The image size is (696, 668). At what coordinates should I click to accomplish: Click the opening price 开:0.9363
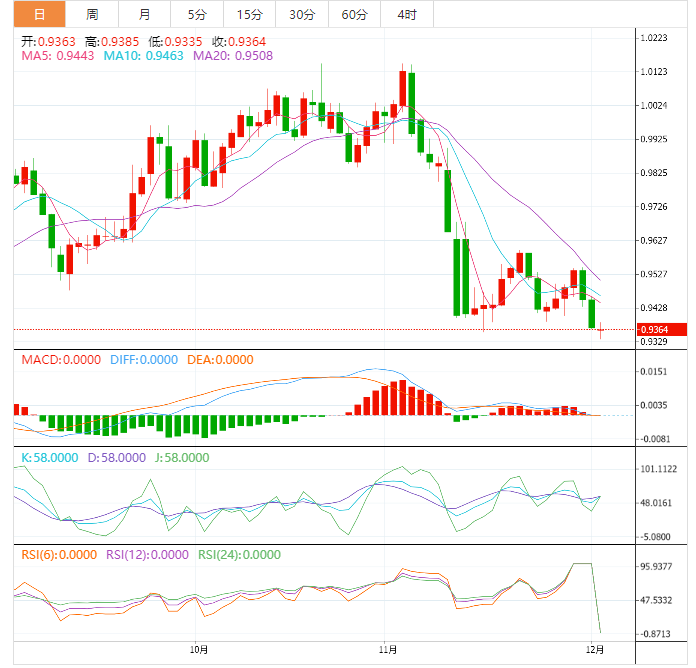[48, 42]
